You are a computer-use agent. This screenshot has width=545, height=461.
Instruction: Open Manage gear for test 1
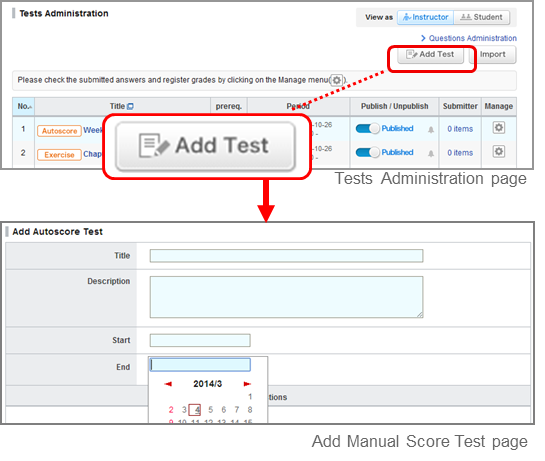point(498,128)
